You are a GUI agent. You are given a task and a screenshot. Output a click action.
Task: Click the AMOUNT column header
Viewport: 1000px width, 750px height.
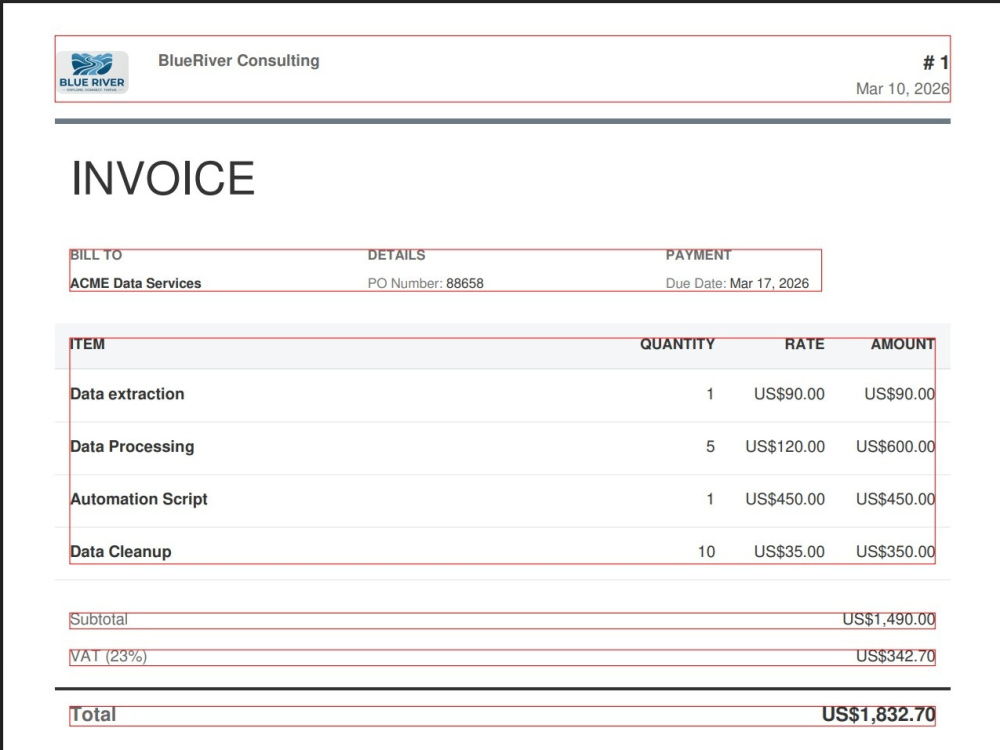[902, 344]
